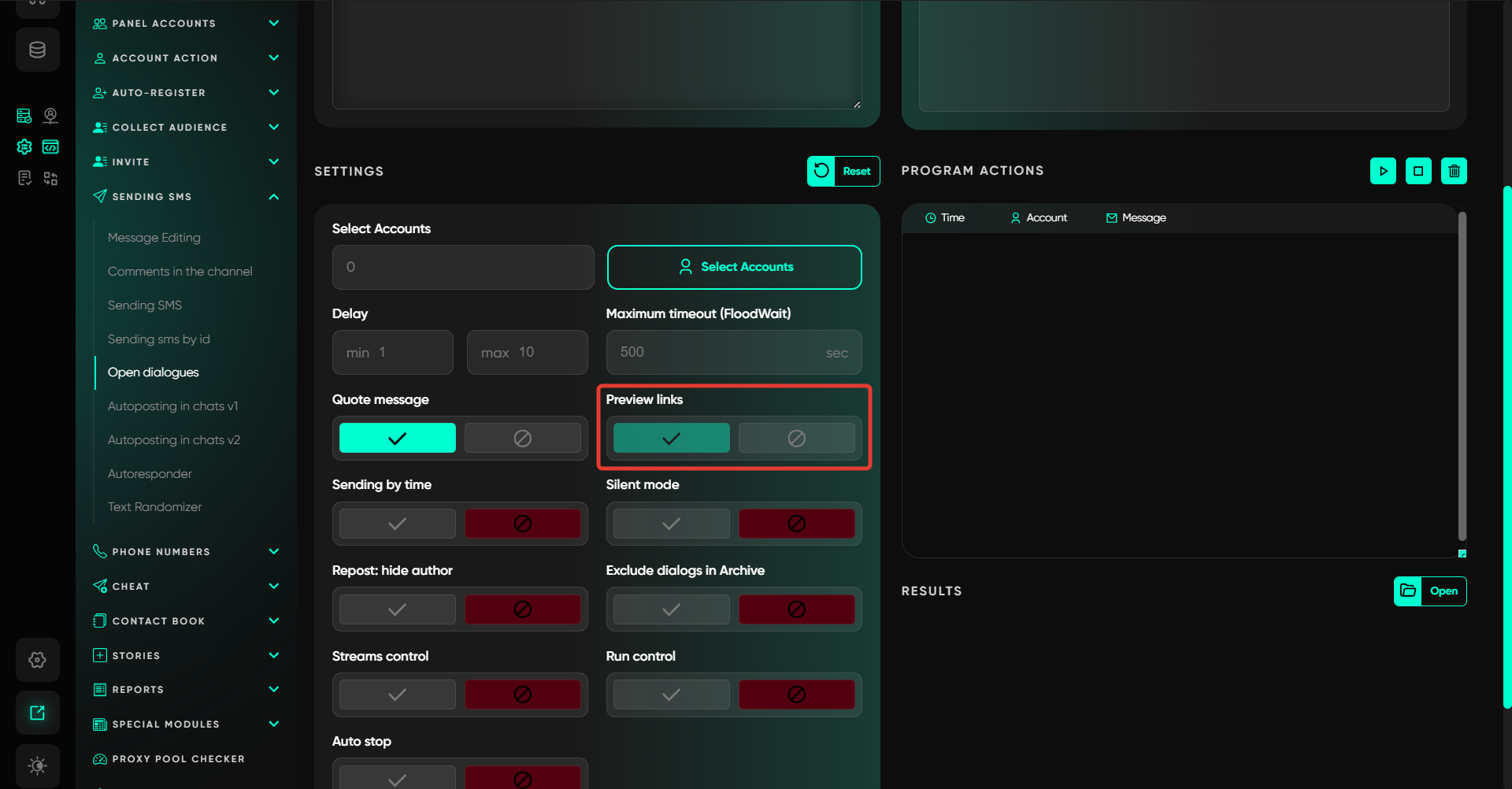Click the database icon in the left rail
This screenshot has width=1512, height=789.
tap(37, 50)
